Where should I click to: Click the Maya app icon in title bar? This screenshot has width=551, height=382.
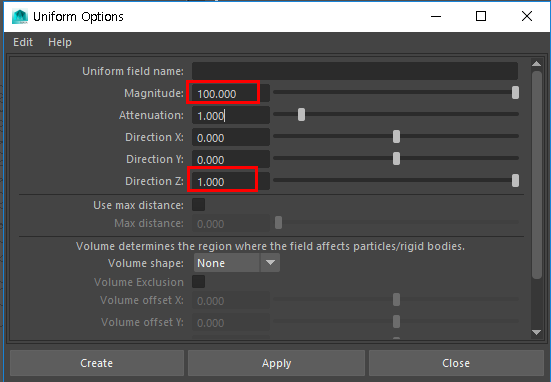point(20,17)
